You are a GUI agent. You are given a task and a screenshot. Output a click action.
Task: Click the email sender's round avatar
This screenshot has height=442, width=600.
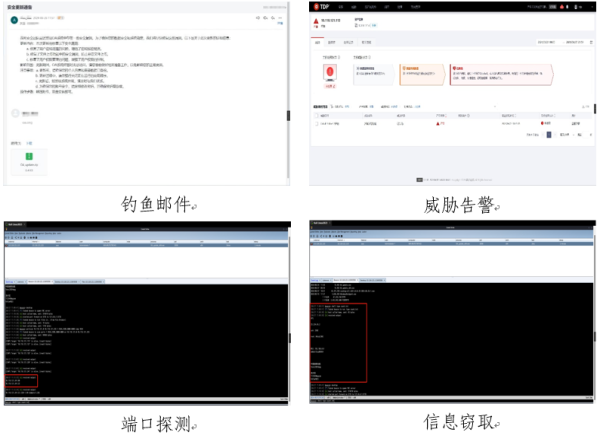(x=14, y=20)
